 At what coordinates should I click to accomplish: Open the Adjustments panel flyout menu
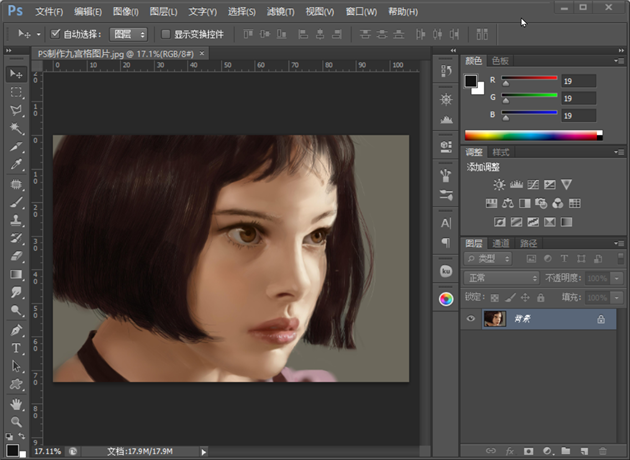(619, 152)
